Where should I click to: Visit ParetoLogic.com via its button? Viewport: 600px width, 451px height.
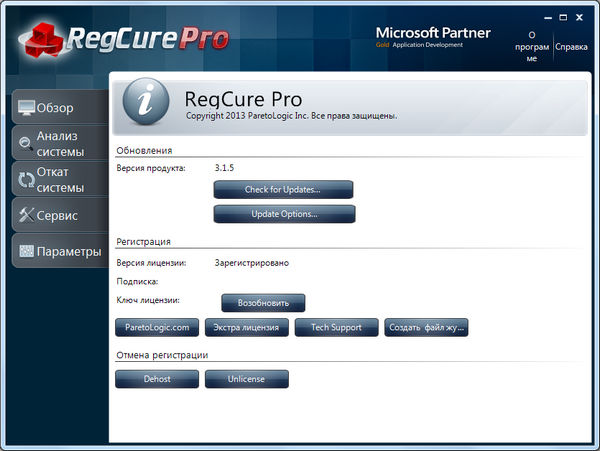tap(157, 328)
